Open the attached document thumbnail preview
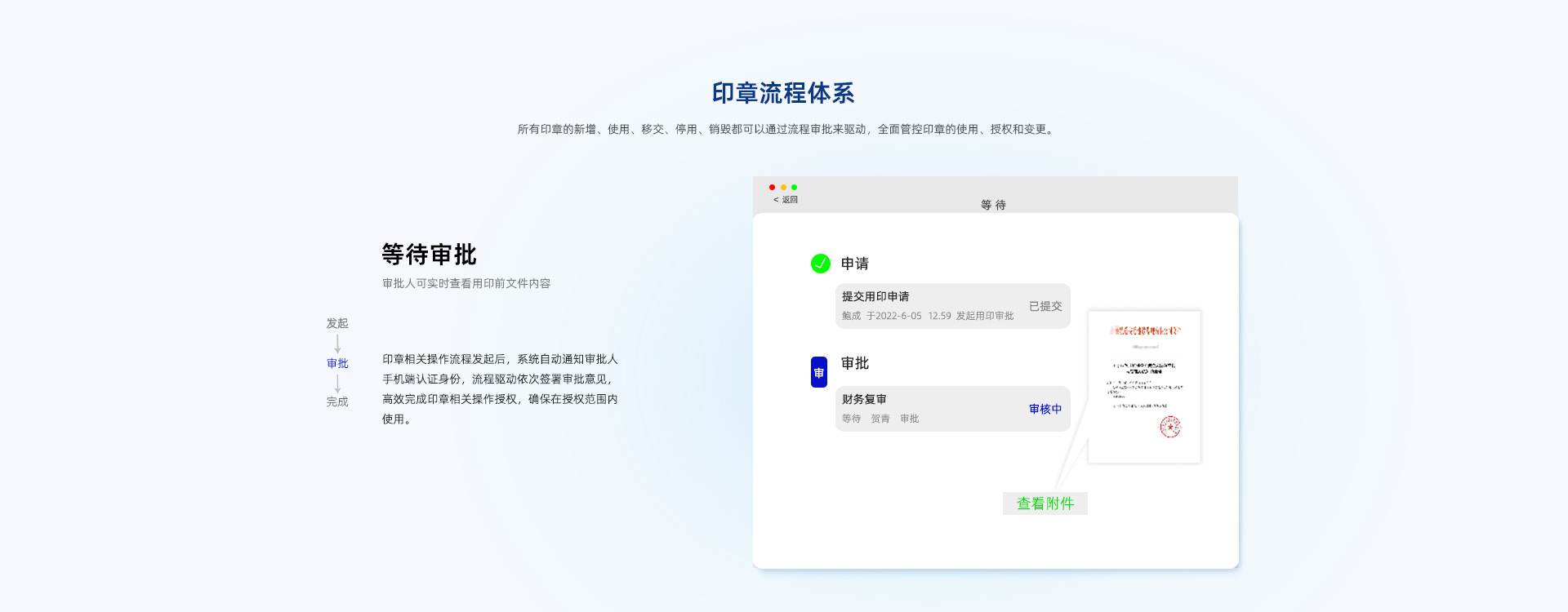1568x612 pixels. 1144,387
